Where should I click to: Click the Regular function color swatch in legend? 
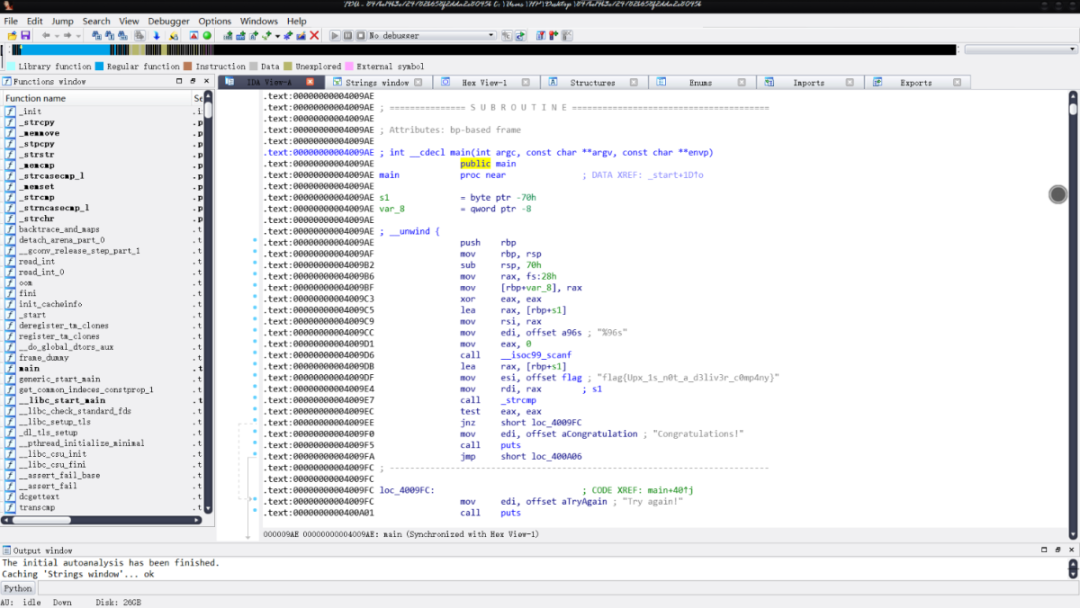[99, 66]
